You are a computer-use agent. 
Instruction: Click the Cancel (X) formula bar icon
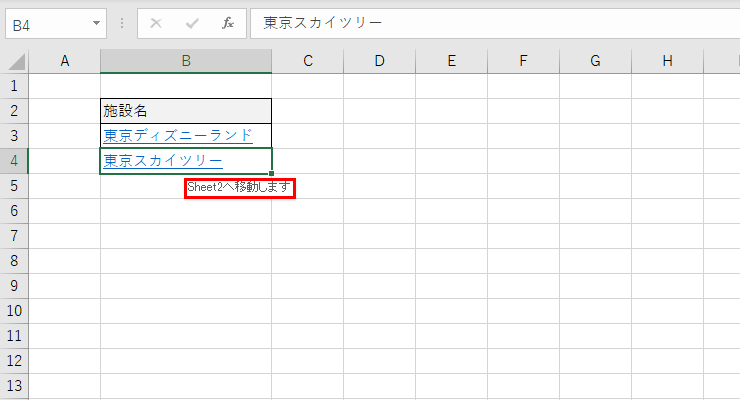pyautogui.click(x=156, y=23)
